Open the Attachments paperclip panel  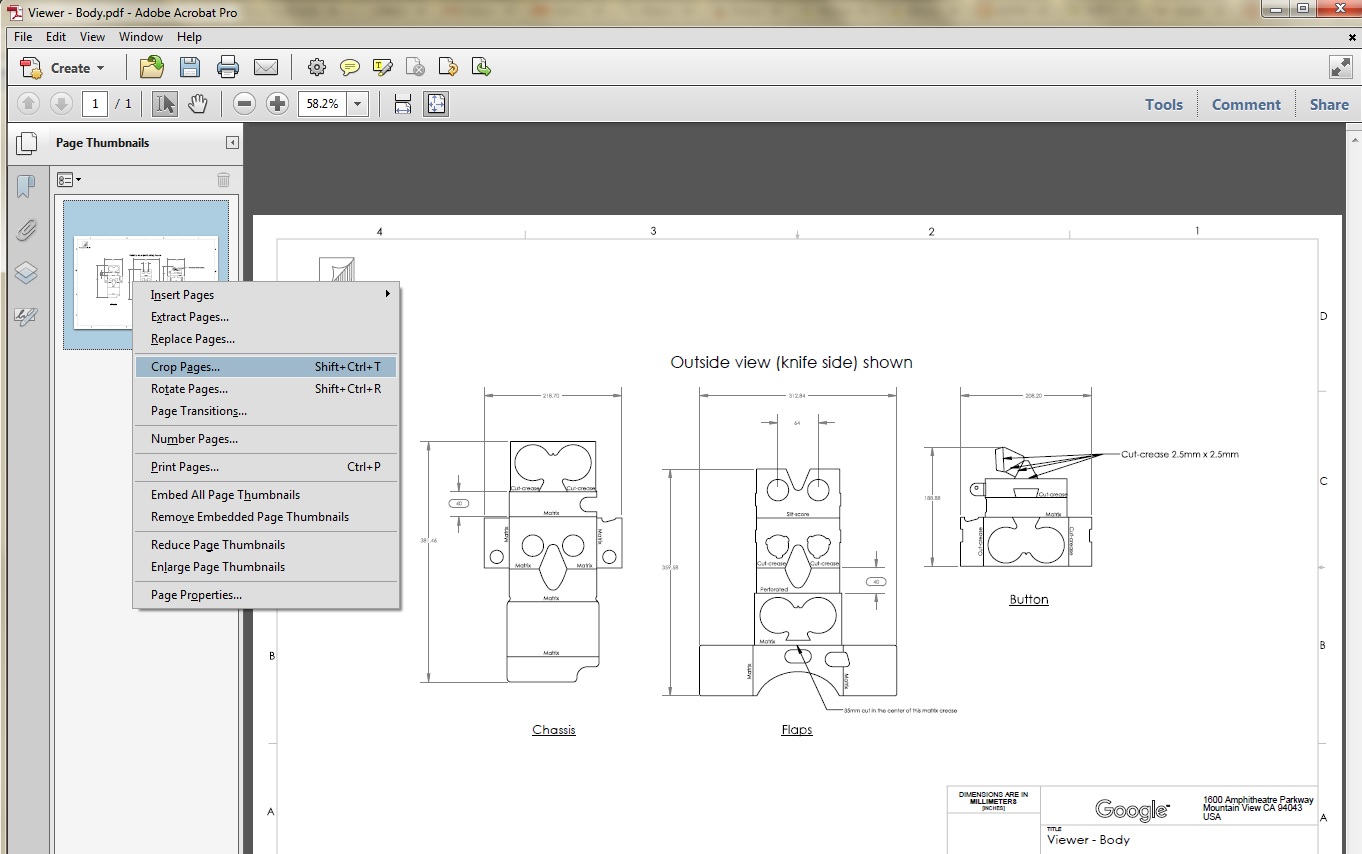26,230
